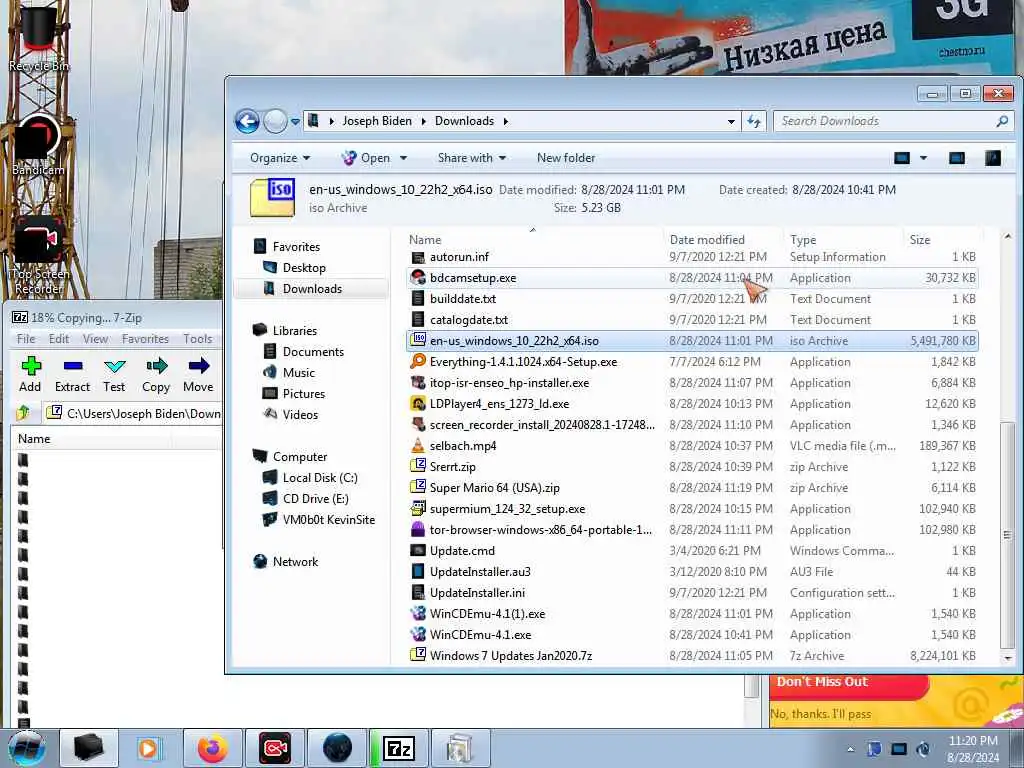
Task: Open the recent pages dropdown arrow
Action: (295, 121)
